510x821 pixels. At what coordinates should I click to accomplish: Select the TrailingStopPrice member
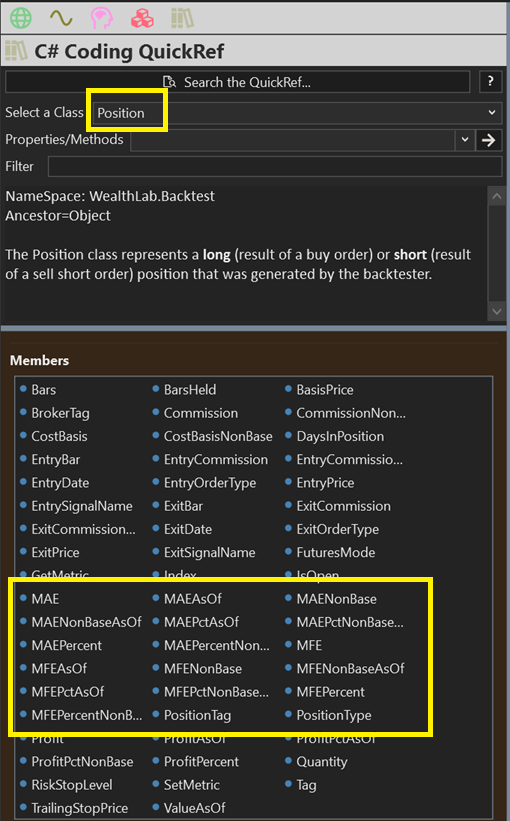pos(74,808)
